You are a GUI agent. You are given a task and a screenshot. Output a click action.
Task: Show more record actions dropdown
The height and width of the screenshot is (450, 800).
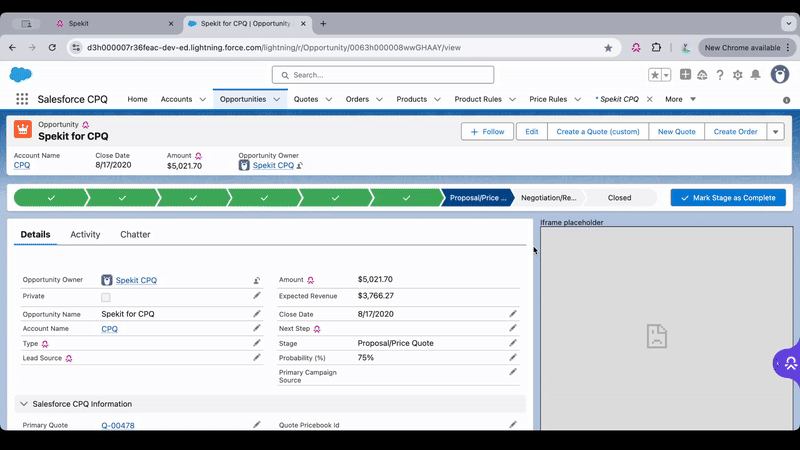point(776,132)
